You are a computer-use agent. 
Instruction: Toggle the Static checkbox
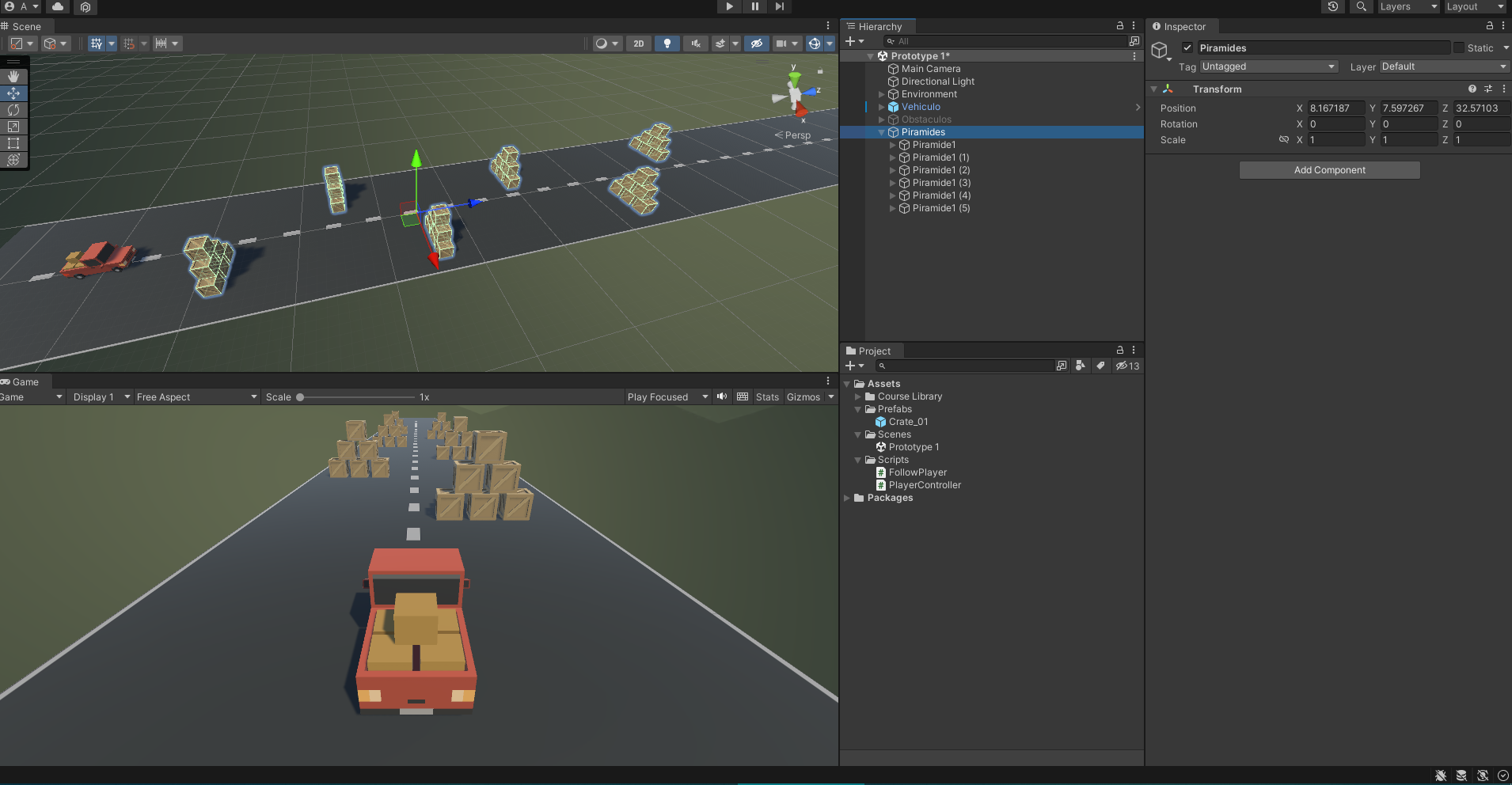(x=1459, y=47)
